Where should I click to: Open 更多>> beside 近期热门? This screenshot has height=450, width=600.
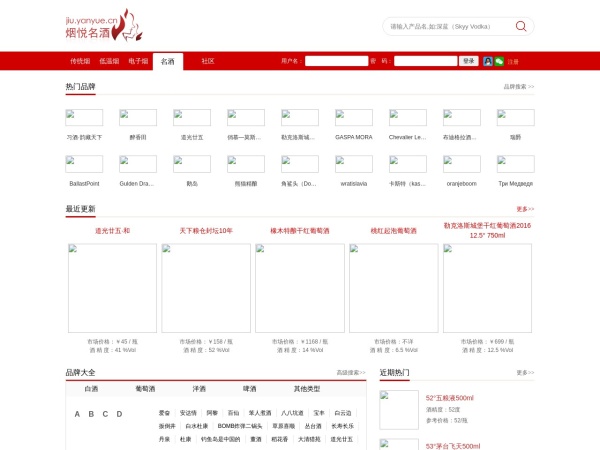525,372
